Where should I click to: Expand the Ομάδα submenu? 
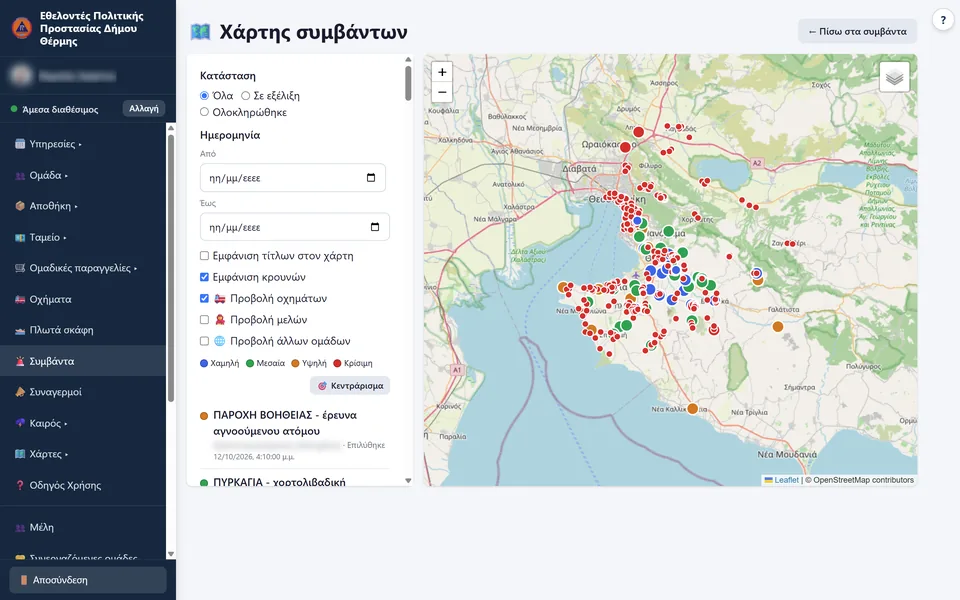coord(83,175)
